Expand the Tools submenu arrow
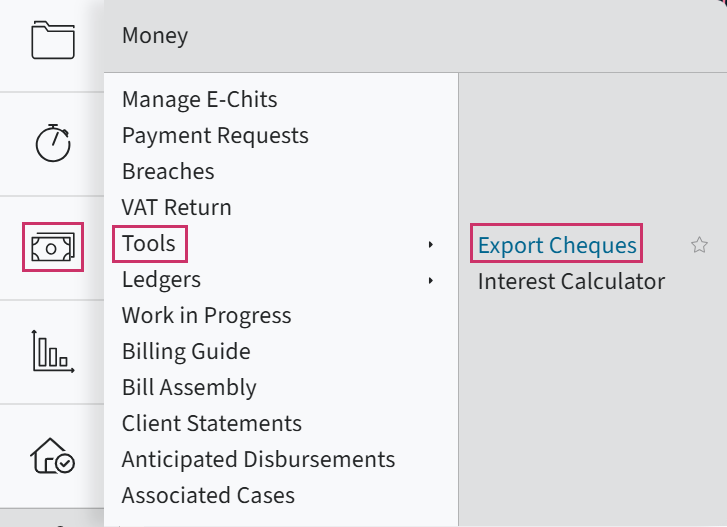The height and width of the screenshot is (527, 727). click(x=431, y=244)
